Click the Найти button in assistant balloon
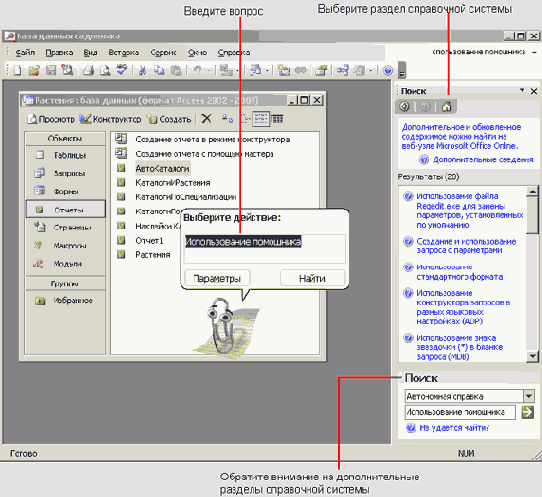 pos(312,278)
